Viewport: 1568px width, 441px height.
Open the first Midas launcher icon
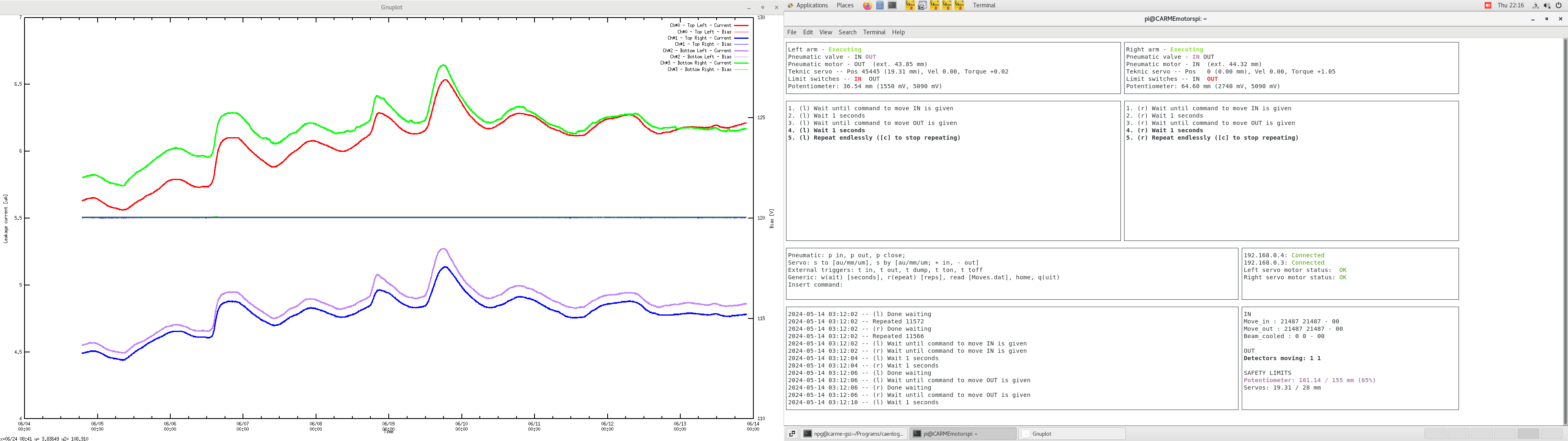910,5
